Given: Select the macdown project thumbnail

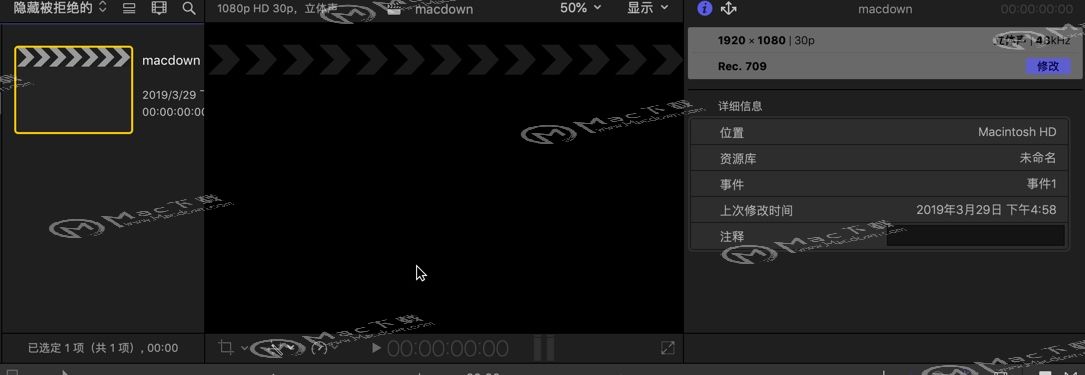Looking at the screenshot, I should pos(73,90).
